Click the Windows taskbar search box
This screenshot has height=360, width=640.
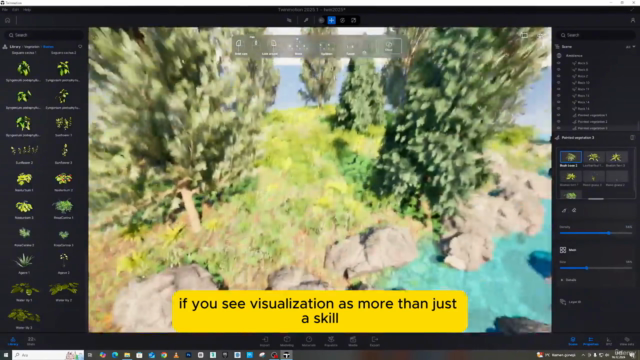48,355
